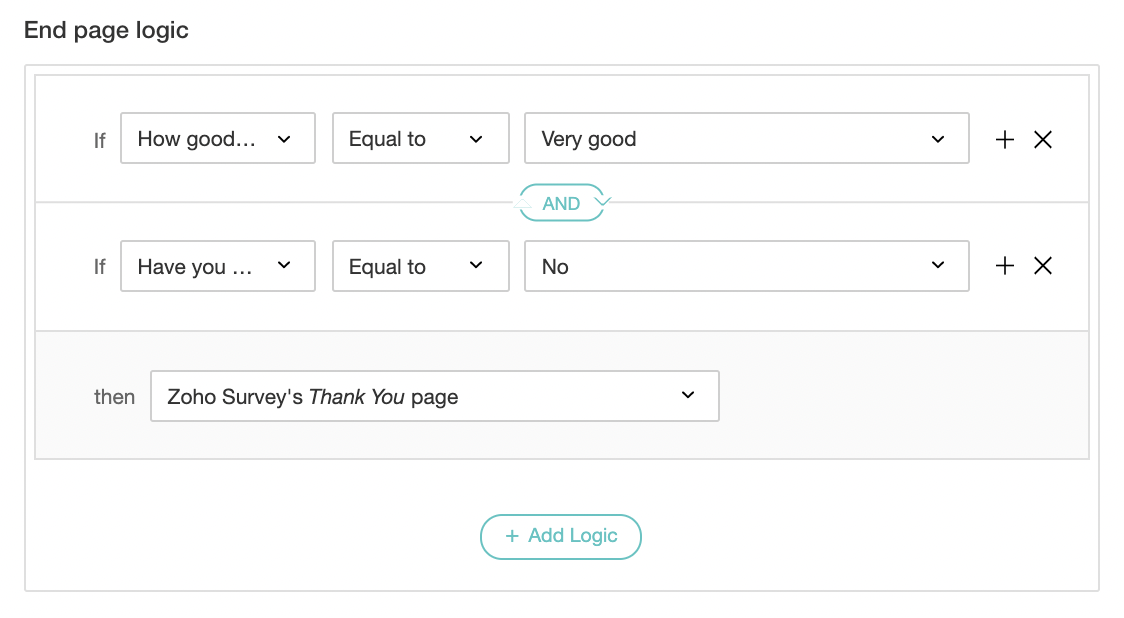1124x618 pixels.
Task: Open the "Zoho Survey's Thank You page" dropdown
Action: (434, 396)
